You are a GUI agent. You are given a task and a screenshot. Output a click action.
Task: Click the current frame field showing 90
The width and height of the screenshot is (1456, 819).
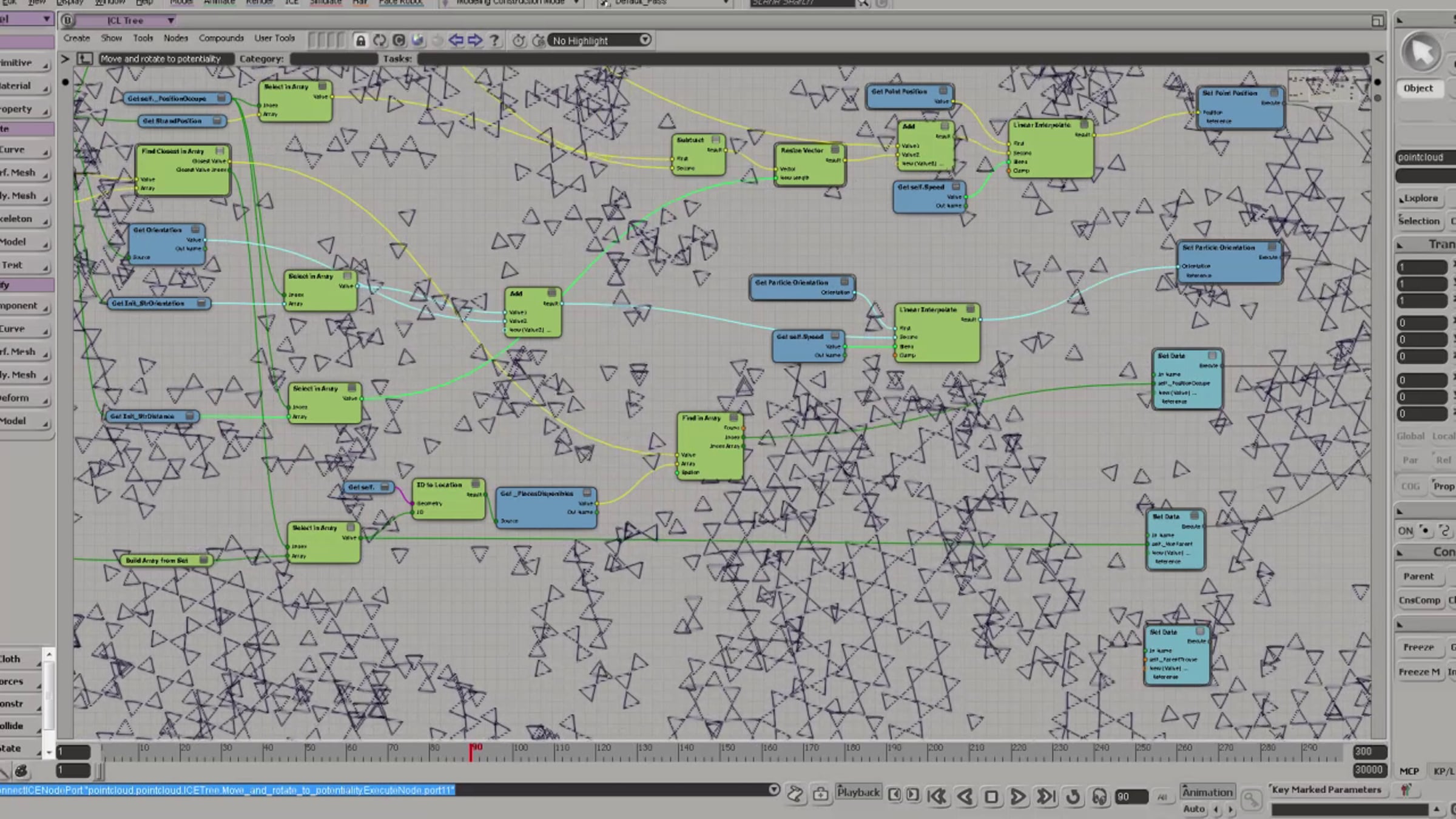[1131, 797]
